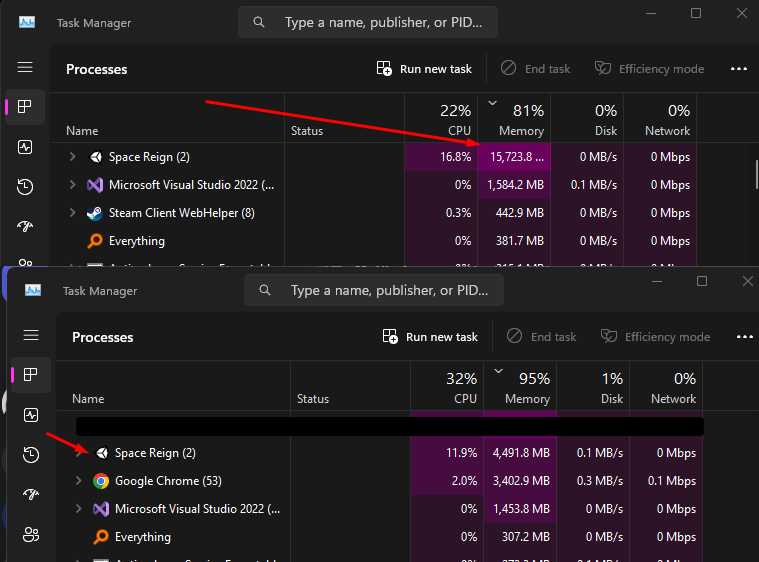Select Processes tab icon in top window sidebar

click(x=25, y=106)
